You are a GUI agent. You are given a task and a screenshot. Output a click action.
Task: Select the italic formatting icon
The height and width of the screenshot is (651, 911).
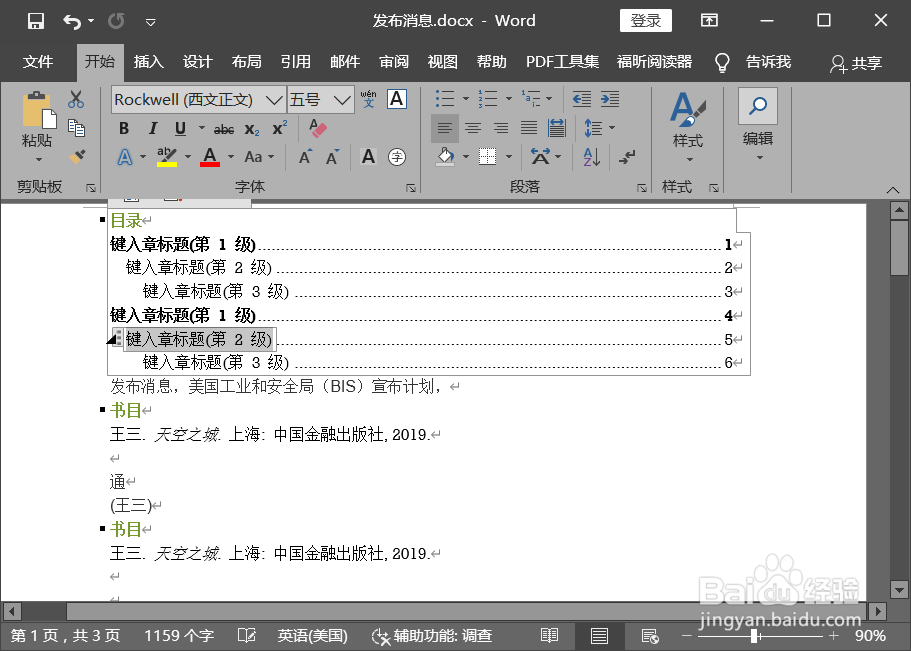[152, 128]
